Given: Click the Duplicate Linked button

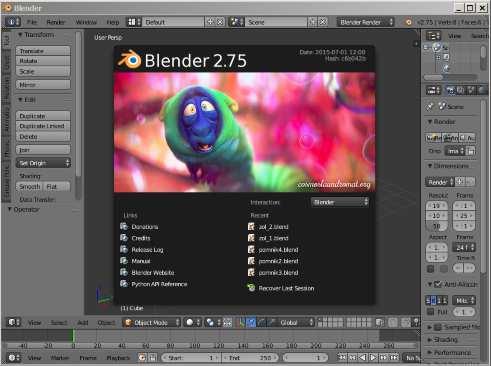Looking at the screenshot, I should [x=43, y=126].
